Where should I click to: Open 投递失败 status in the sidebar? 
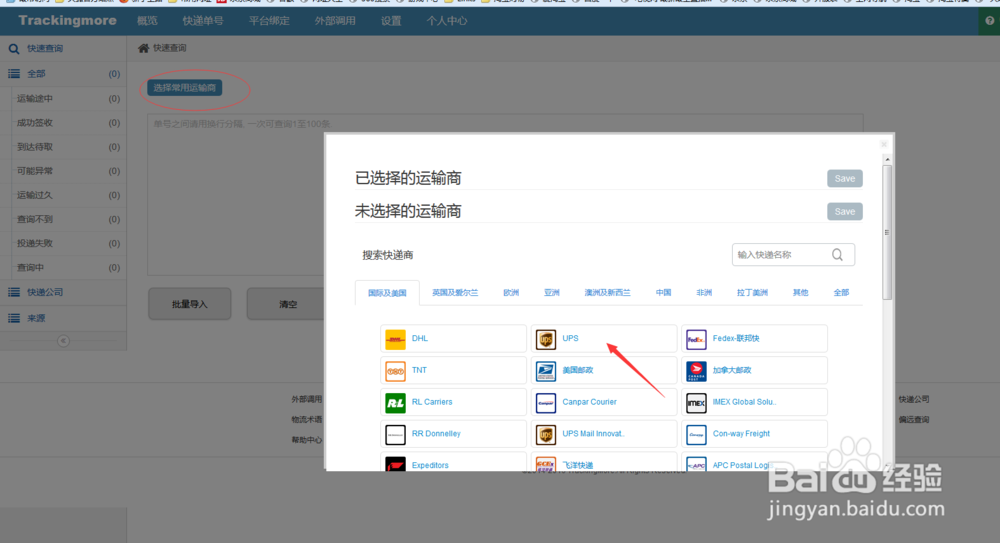click(x=64, y=244)
